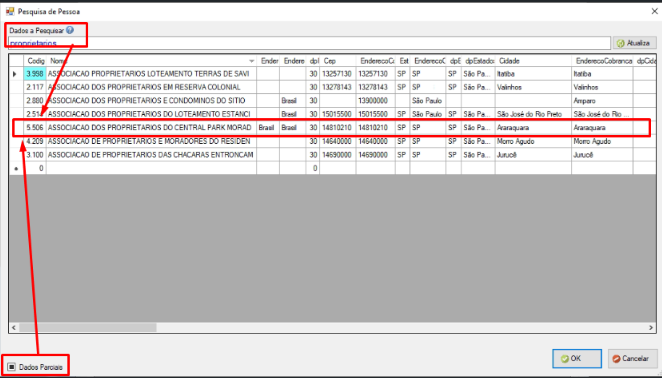Click the help icon beside Dados a Pesquisar
This screenshot has width=662, height=378.
[70, 30]
